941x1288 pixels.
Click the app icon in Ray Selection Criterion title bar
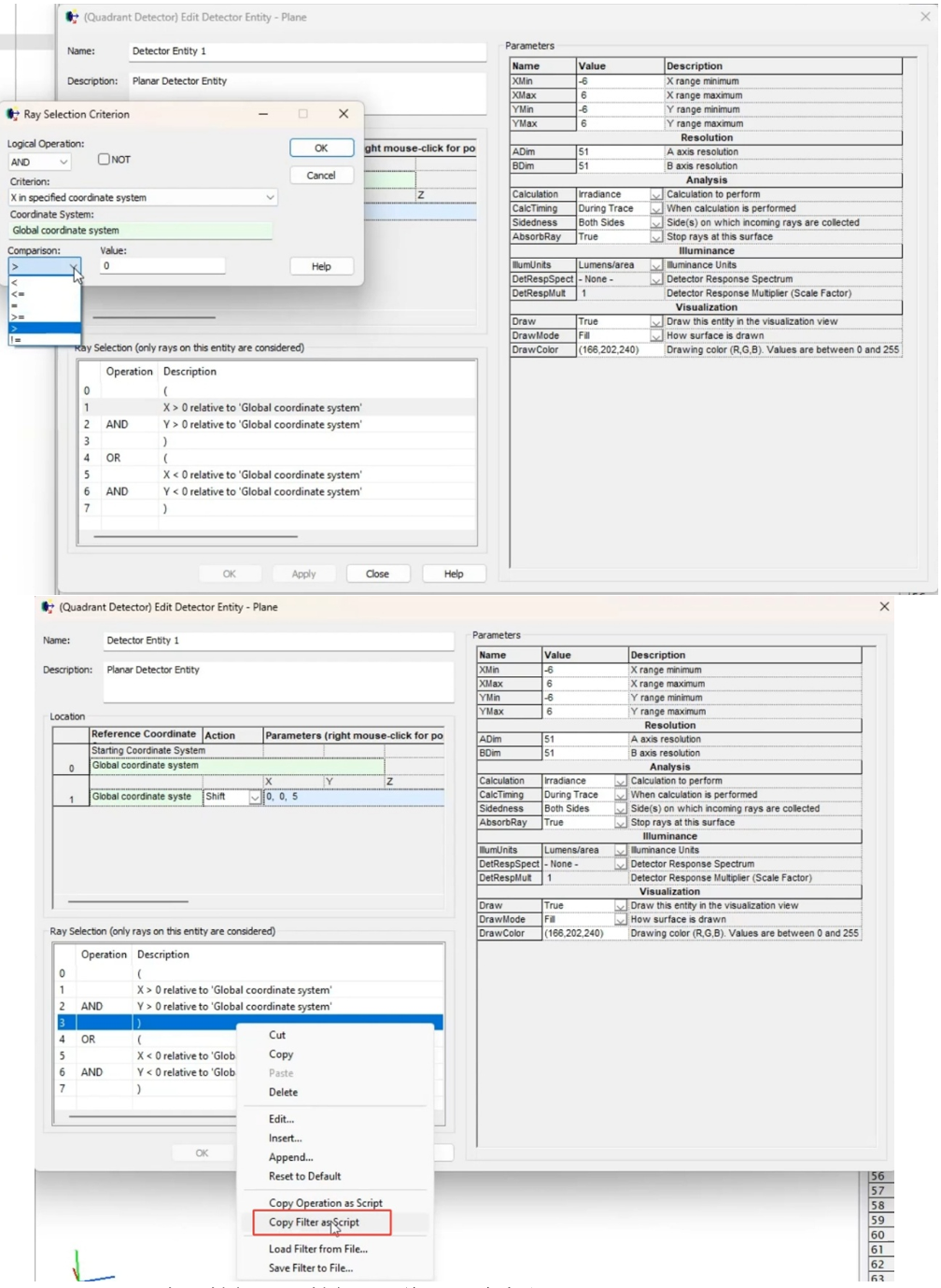[x=13, y=115]
